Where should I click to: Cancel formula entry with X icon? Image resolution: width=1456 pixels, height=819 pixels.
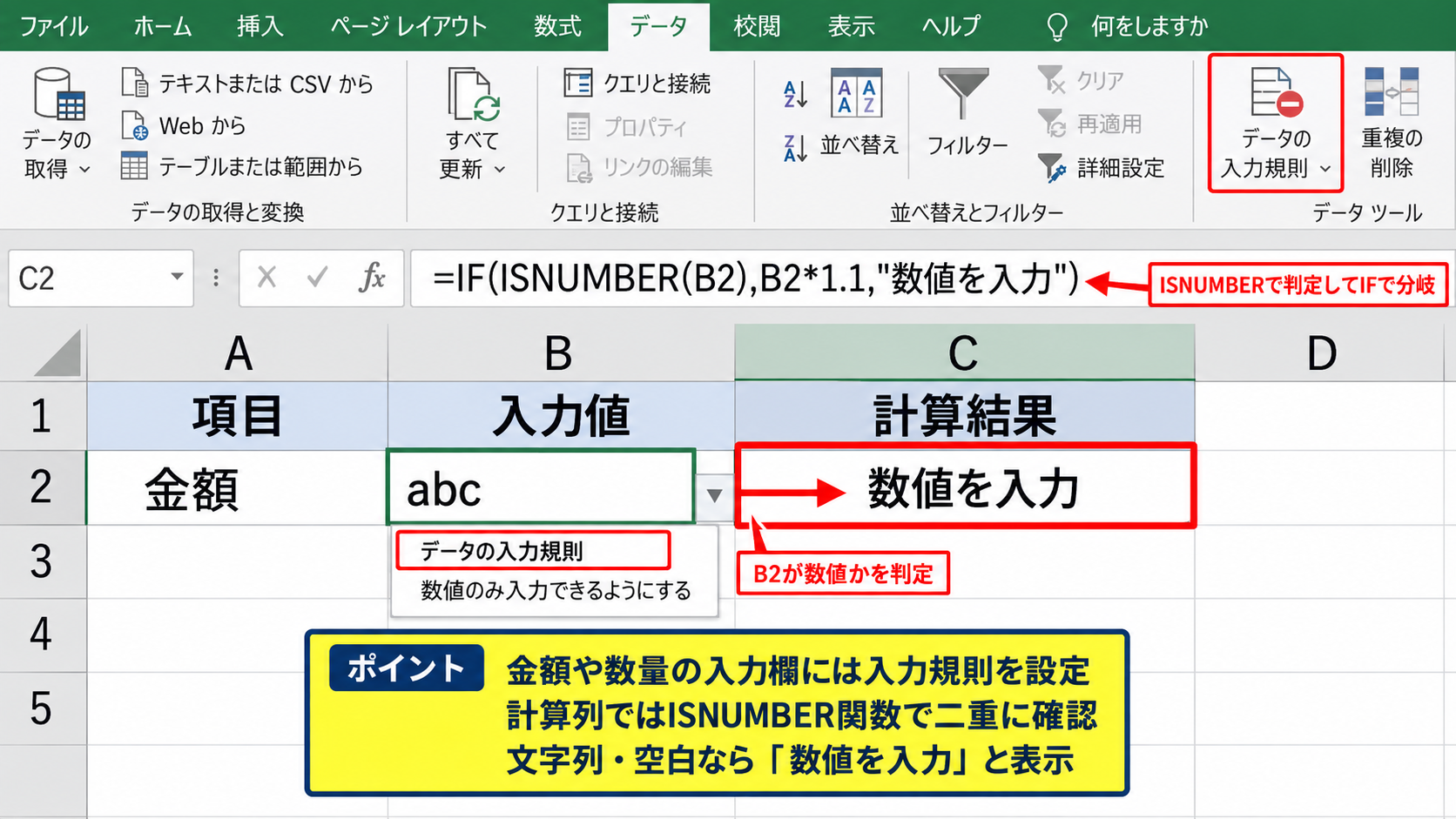click(x=267, y=278)
